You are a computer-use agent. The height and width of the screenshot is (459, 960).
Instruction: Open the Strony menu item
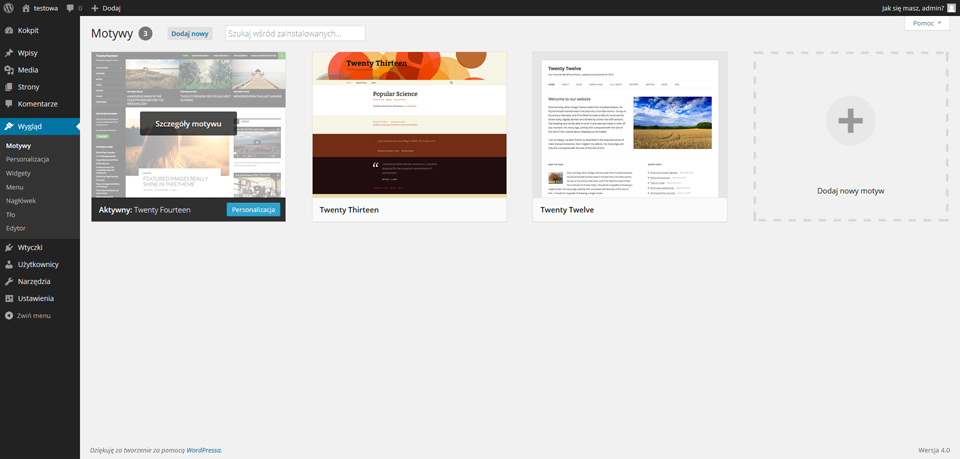[40, 87]
